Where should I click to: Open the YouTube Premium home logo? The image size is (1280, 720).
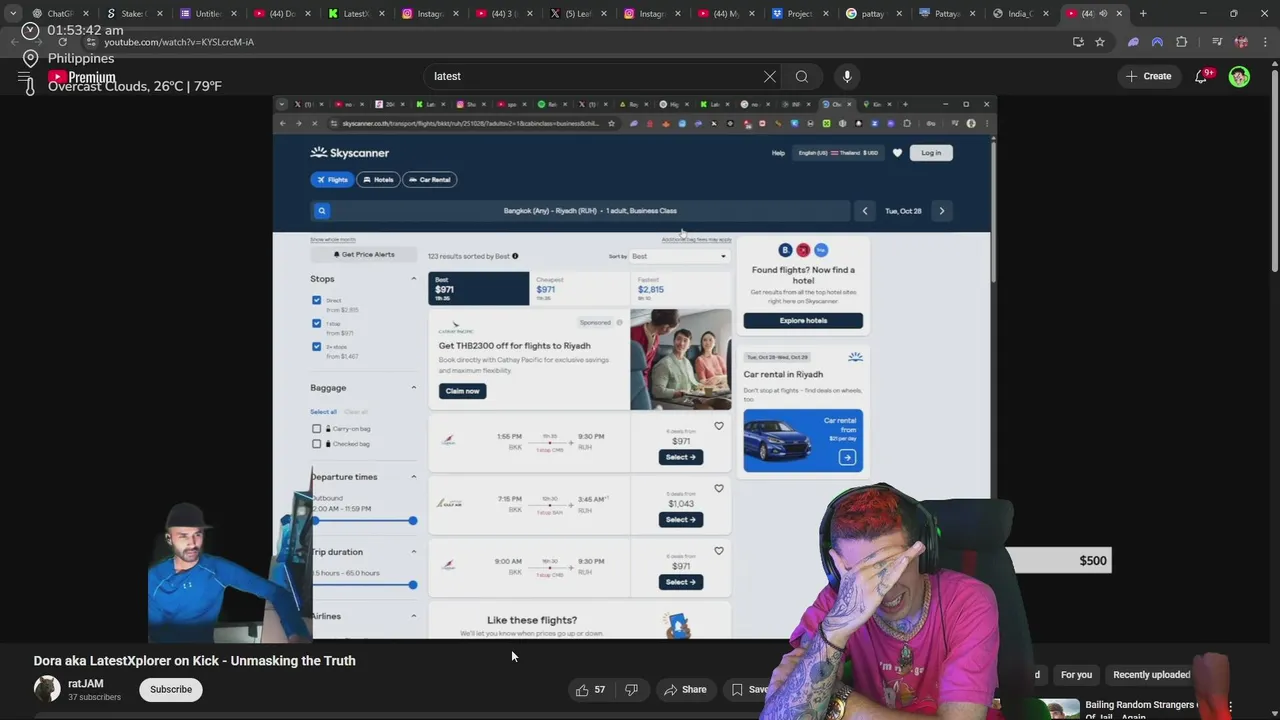click(x=82, y=77)
